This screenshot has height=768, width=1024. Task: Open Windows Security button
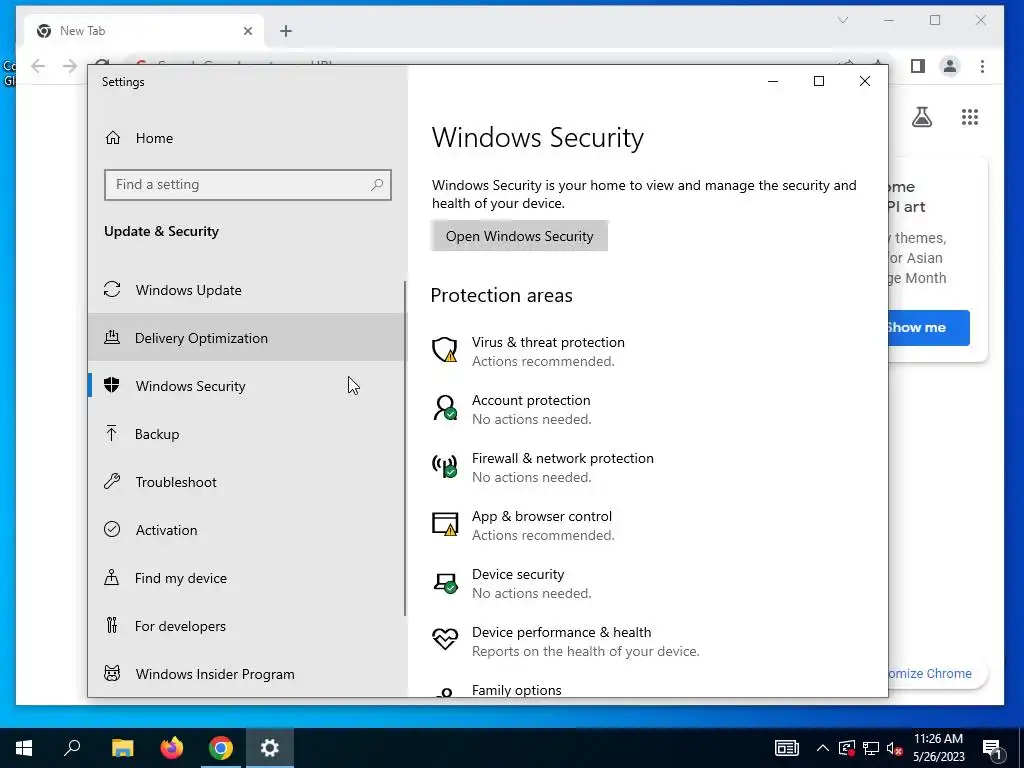[519, 236]
